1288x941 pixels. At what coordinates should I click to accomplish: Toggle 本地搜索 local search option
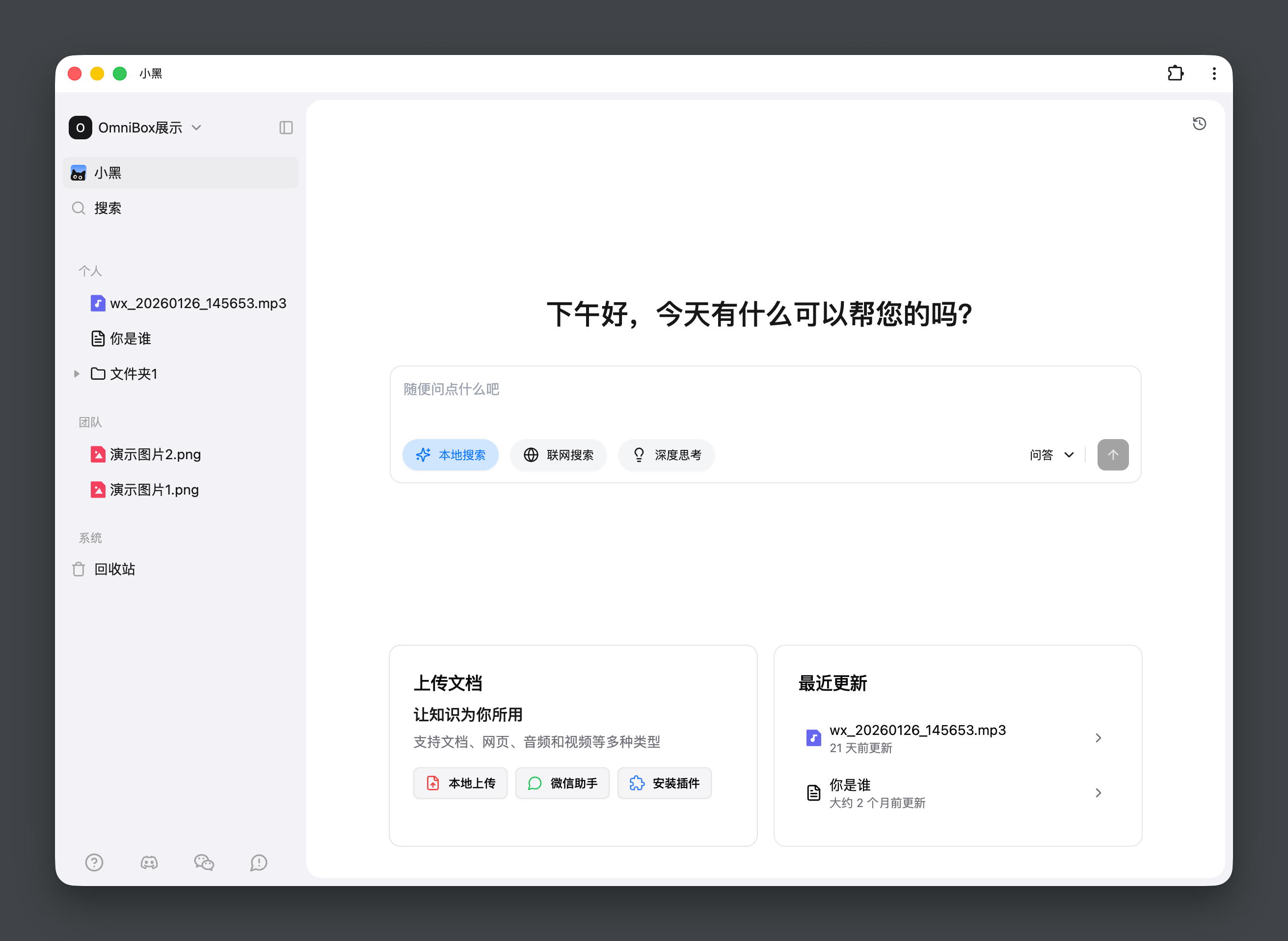tap(450, 454)
